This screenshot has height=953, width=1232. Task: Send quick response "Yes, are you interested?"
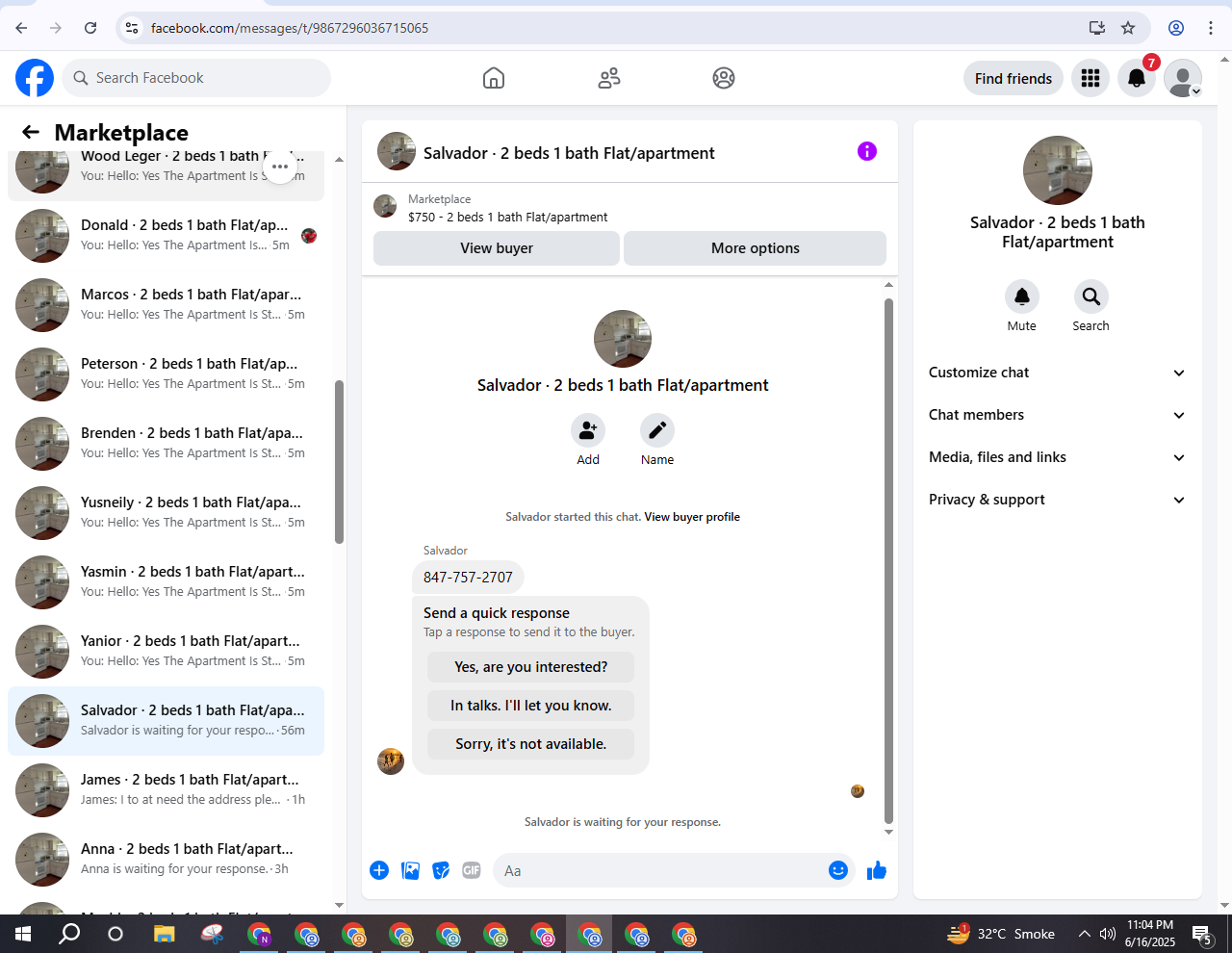tap(530, 667)
